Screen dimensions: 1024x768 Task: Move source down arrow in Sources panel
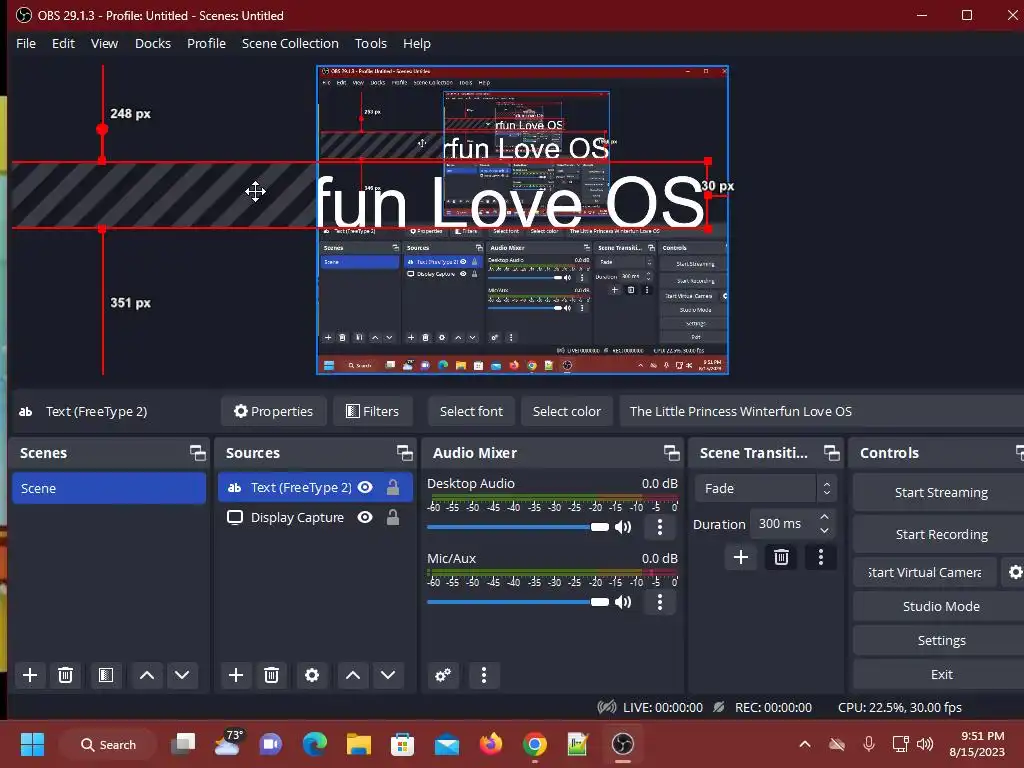(388, 675)
